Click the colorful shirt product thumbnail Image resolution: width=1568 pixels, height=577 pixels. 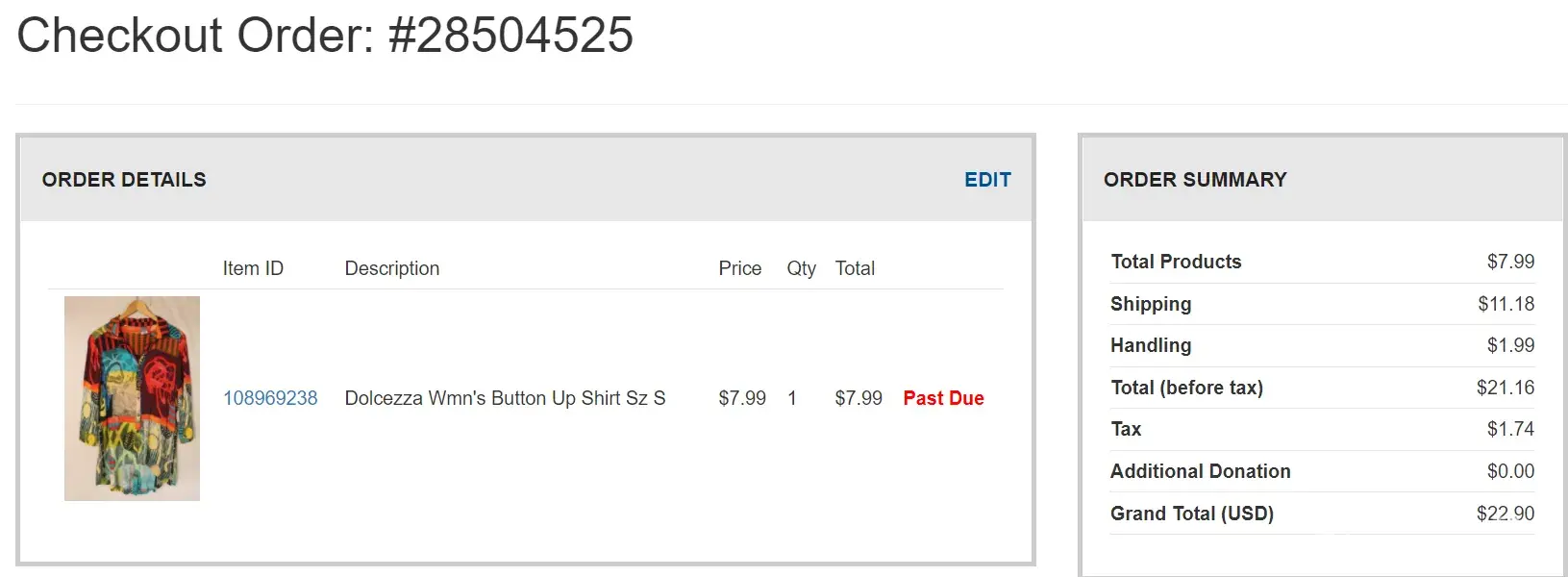[132, 398]
